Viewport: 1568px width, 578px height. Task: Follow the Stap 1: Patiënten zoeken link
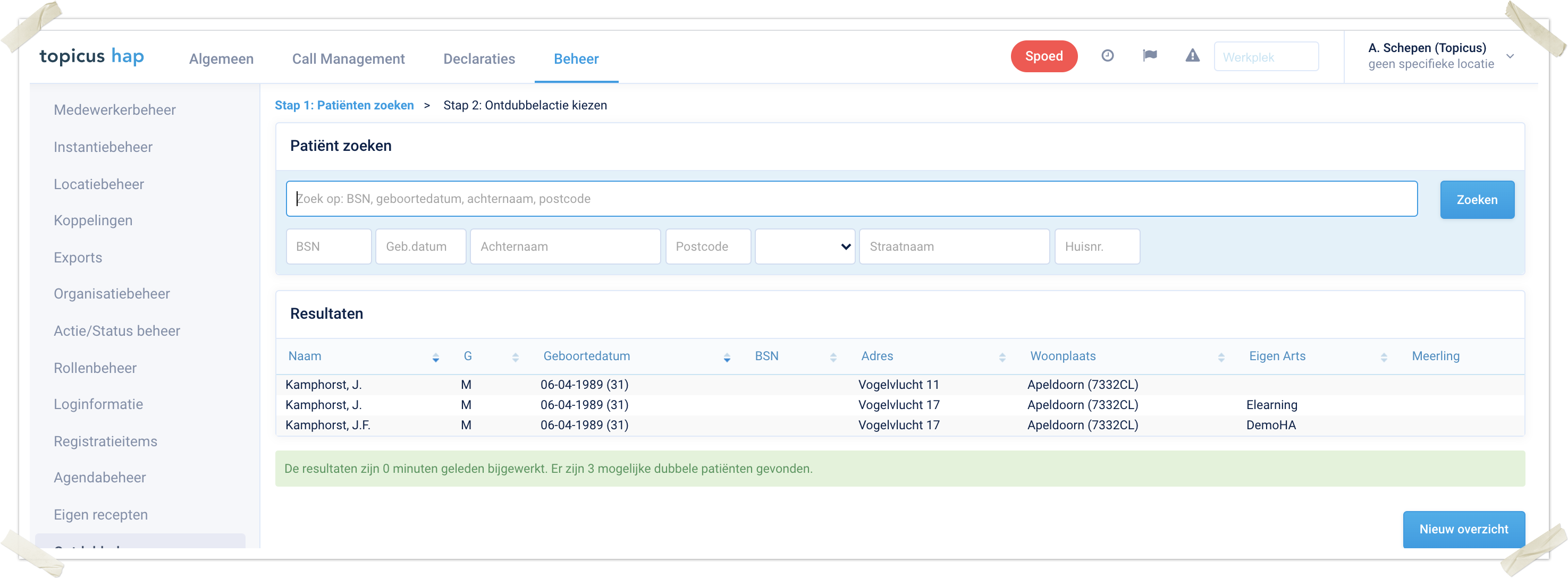pyautogui.click(x=344, y=105)
